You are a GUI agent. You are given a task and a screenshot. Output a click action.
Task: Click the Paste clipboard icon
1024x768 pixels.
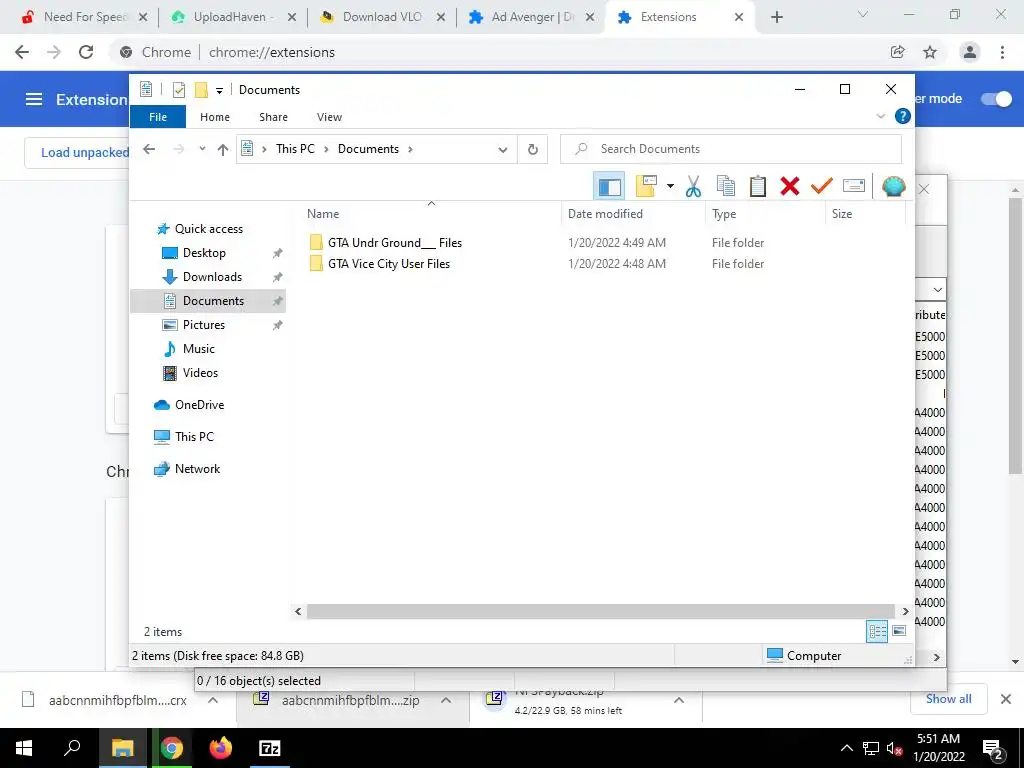758,186
